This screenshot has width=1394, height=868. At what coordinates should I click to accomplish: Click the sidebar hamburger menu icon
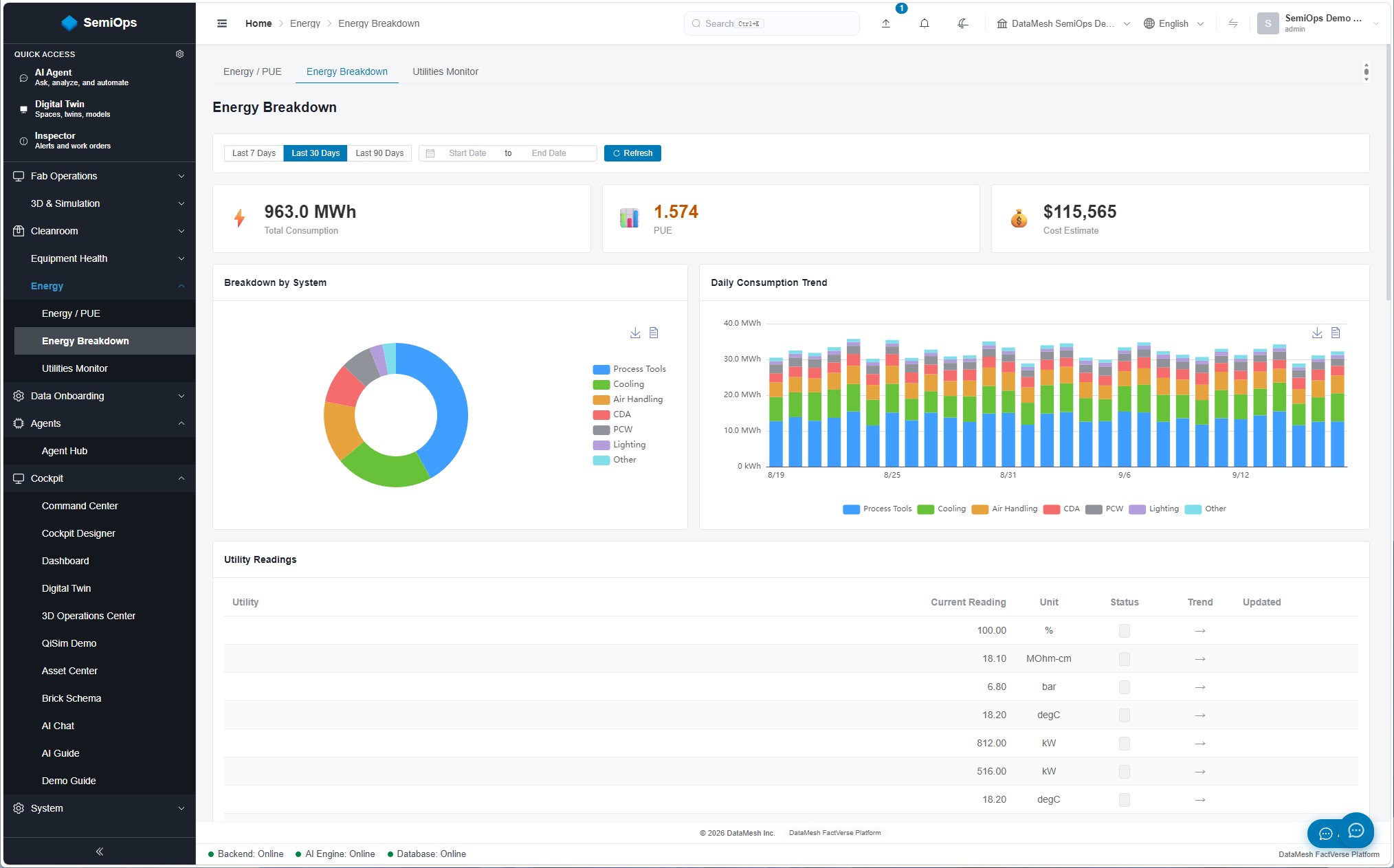click(222, 23)
